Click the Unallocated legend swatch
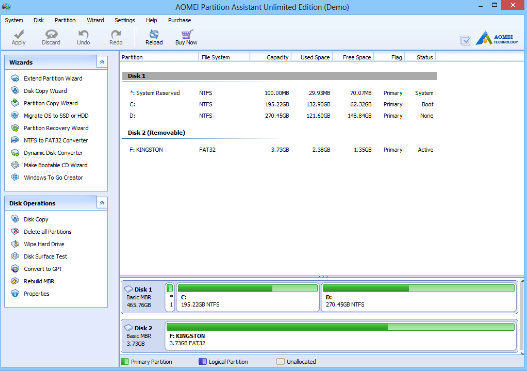The image size is (527, 371). pyautogui.click(x=280, y=362)
